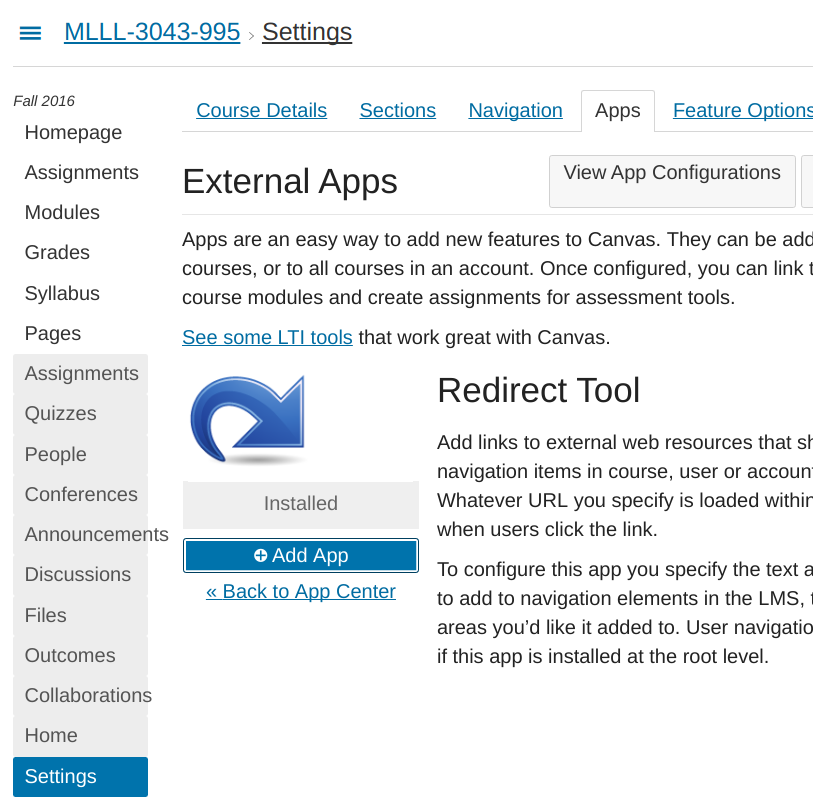Click the Installed status label
813x807 pixels.
301,504
